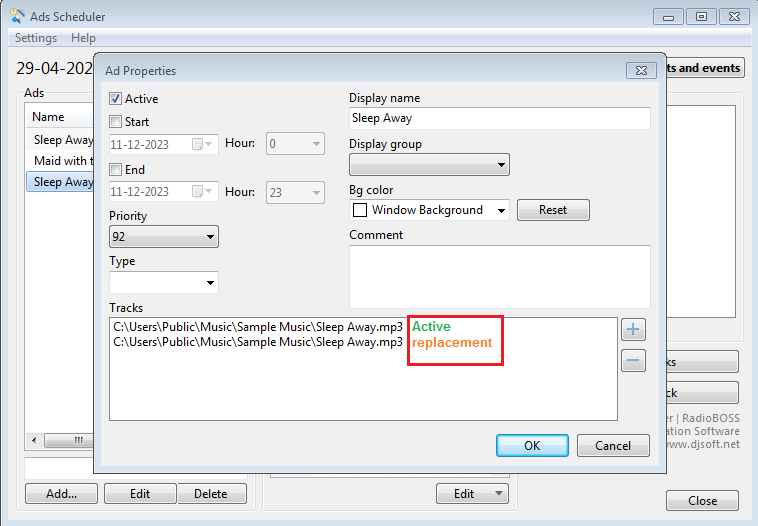Click into the Display name field
758x526 pixels.
[x=499, y=118]
